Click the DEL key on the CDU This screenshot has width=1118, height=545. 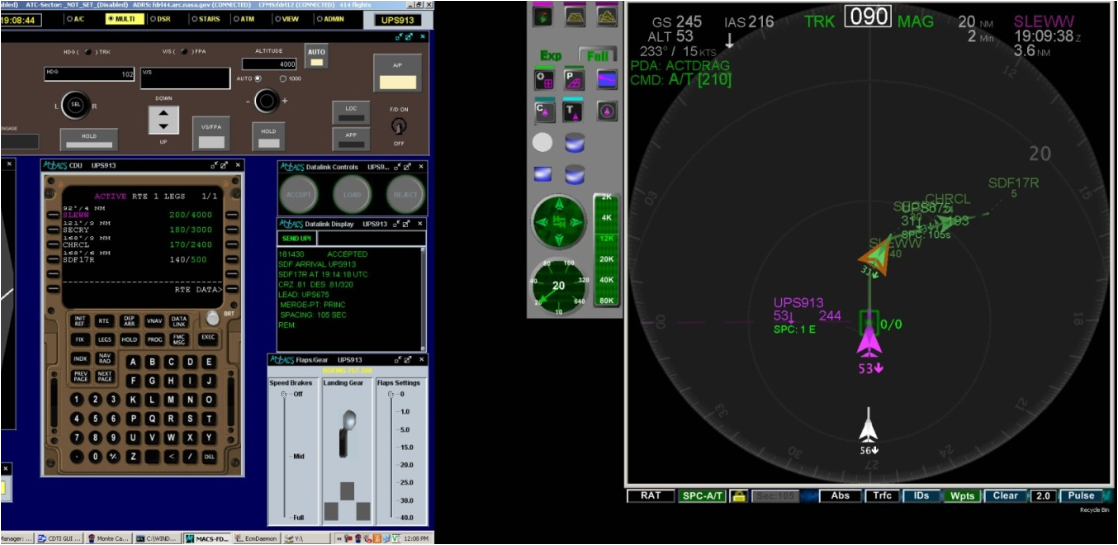coord(208,456)
